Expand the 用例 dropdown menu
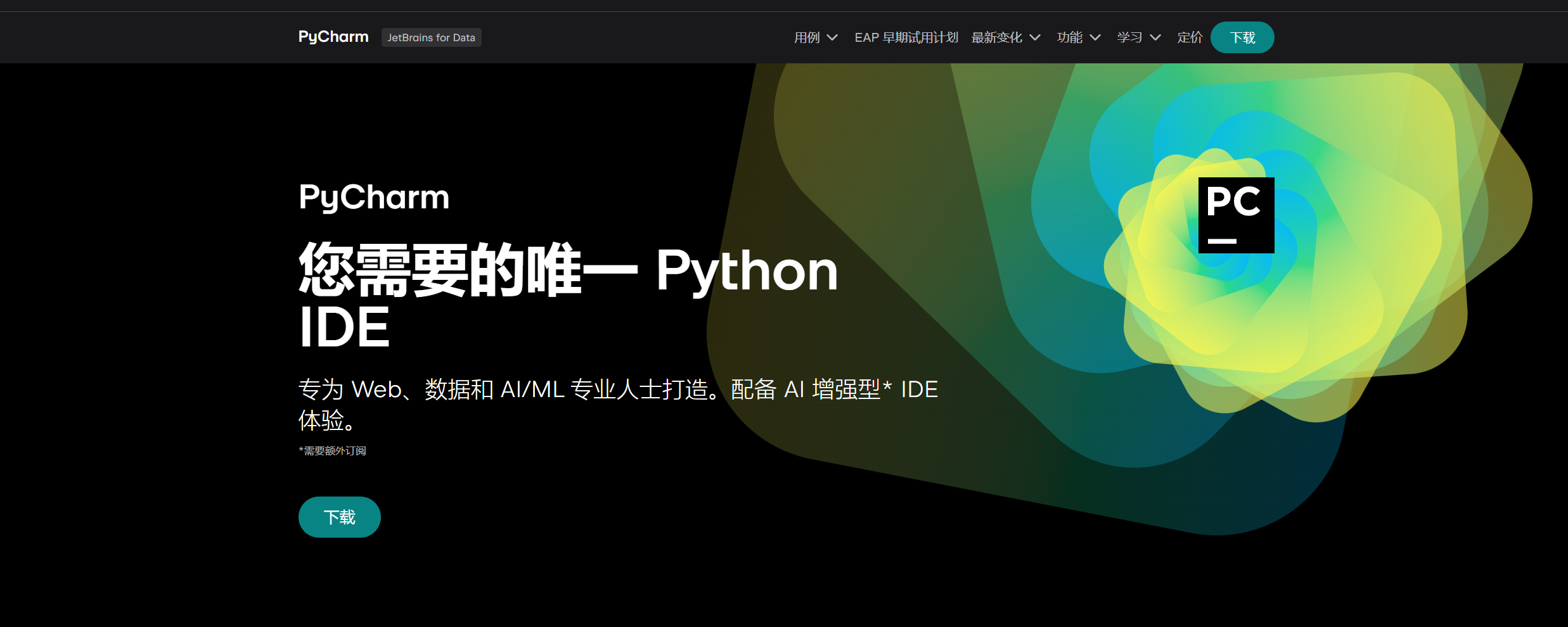Viewport: 1568px width, 627px height. tap(816, 37)
